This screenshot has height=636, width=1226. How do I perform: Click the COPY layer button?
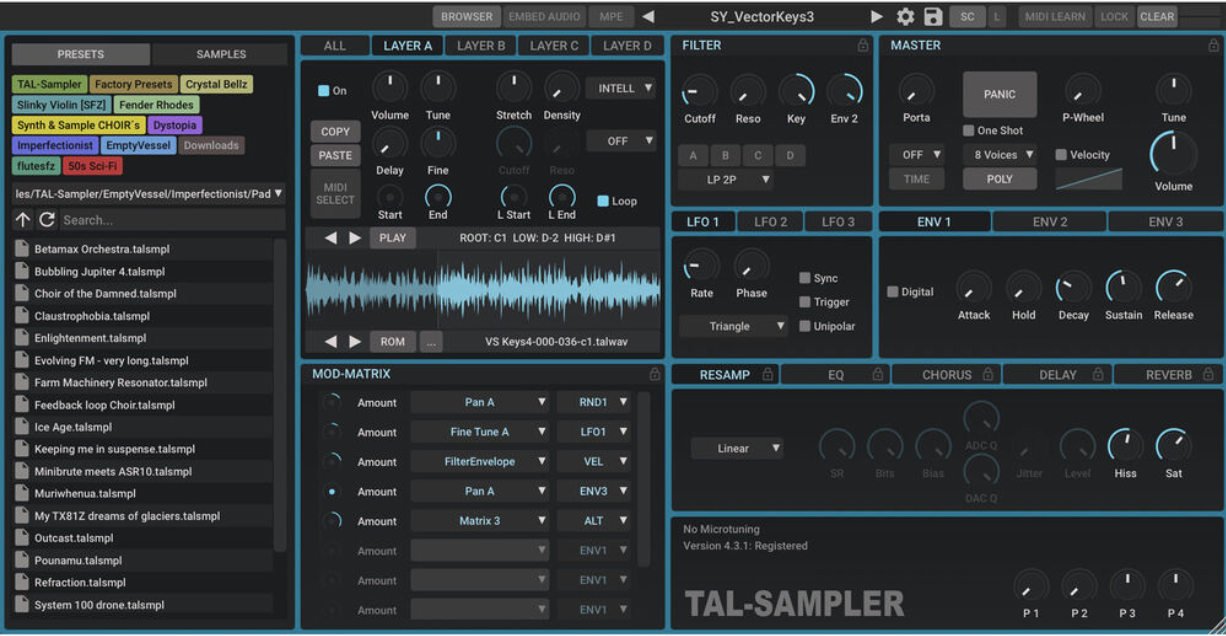(335, 131)
